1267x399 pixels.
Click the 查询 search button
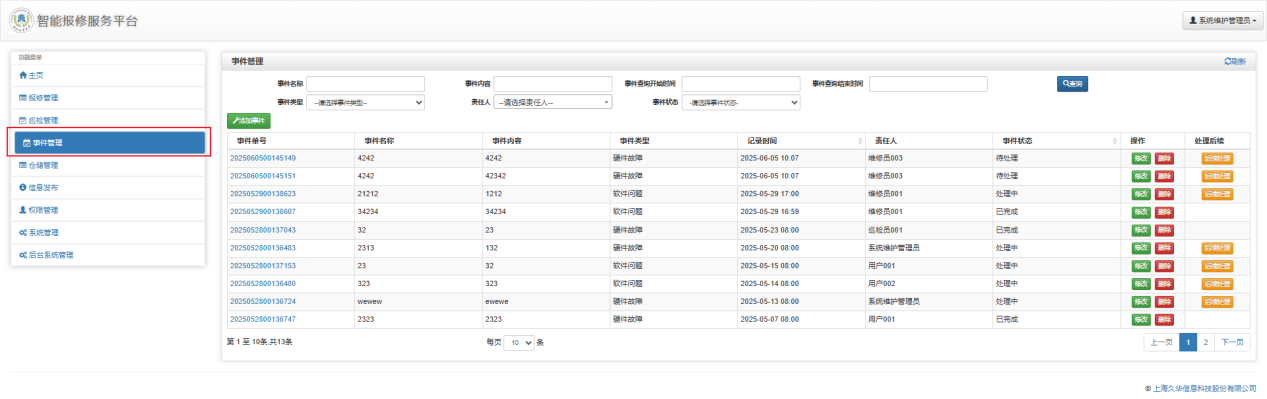(x=1072, y=84)
